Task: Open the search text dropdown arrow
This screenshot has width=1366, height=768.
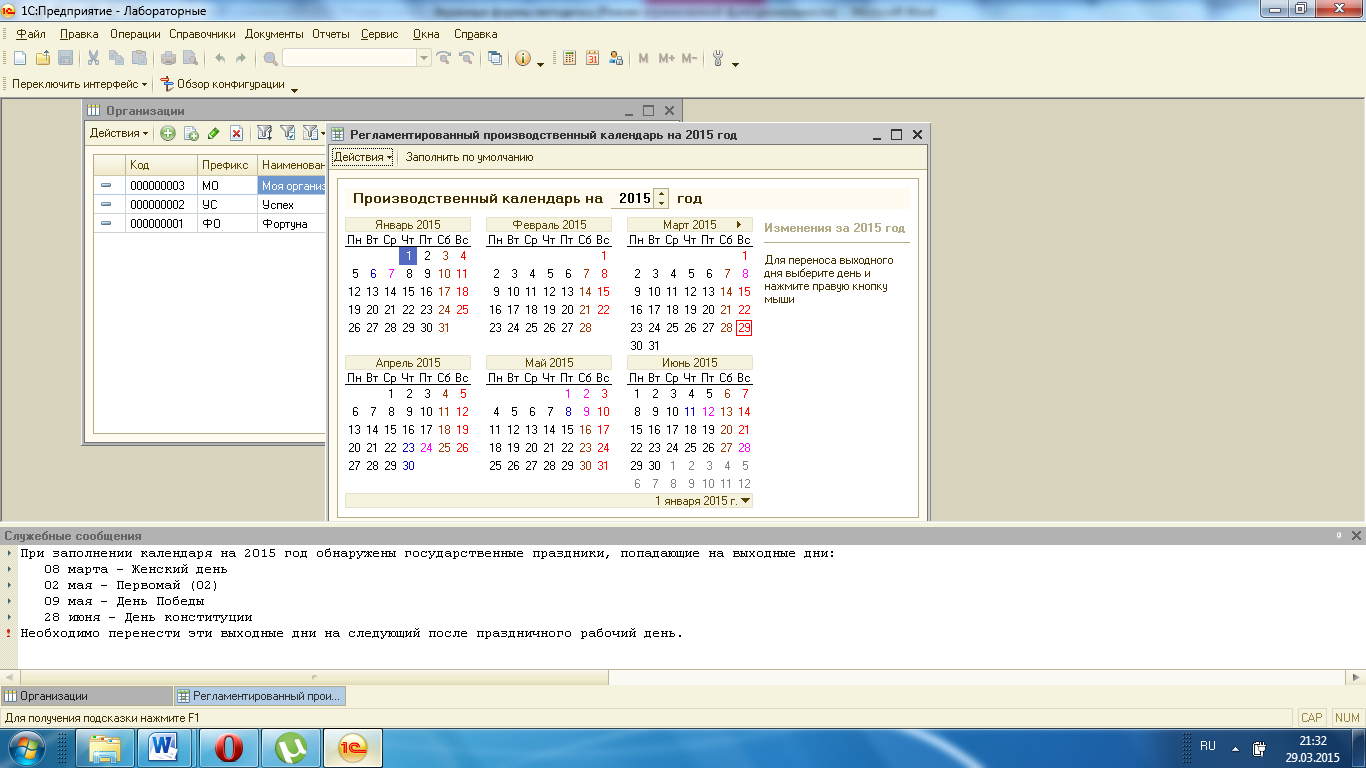Action: tap(424, 58)
